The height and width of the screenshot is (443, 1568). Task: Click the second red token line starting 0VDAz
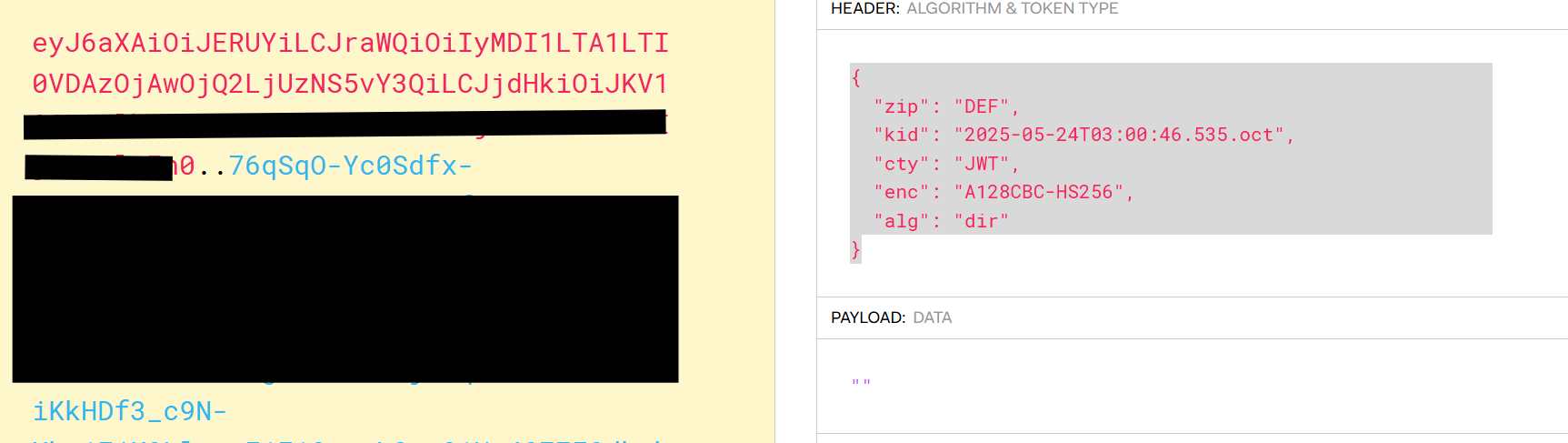coord(350,84)
